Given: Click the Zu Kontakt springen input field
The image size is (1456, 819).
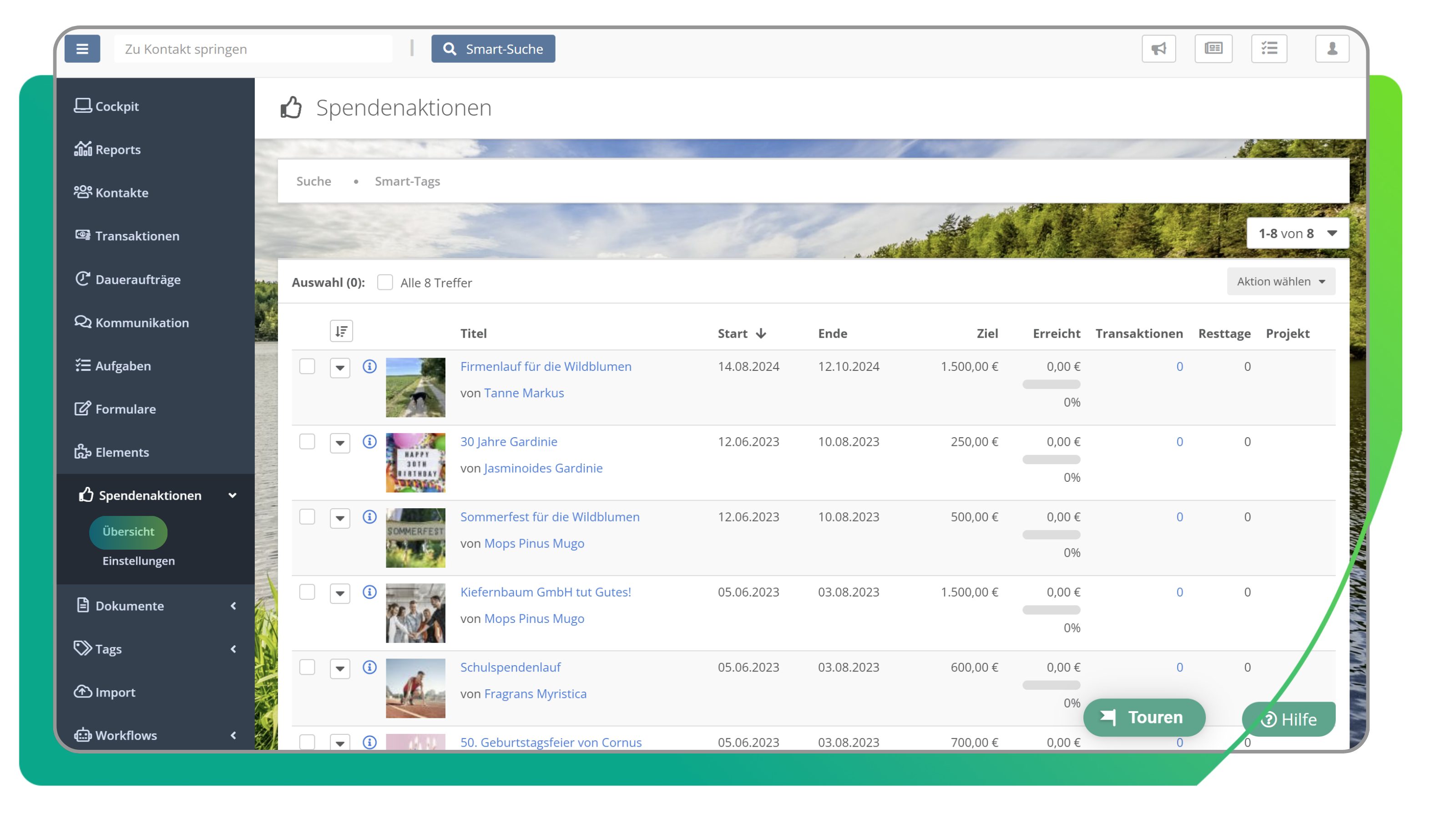Looking at the screenshot, I should 253,49.
